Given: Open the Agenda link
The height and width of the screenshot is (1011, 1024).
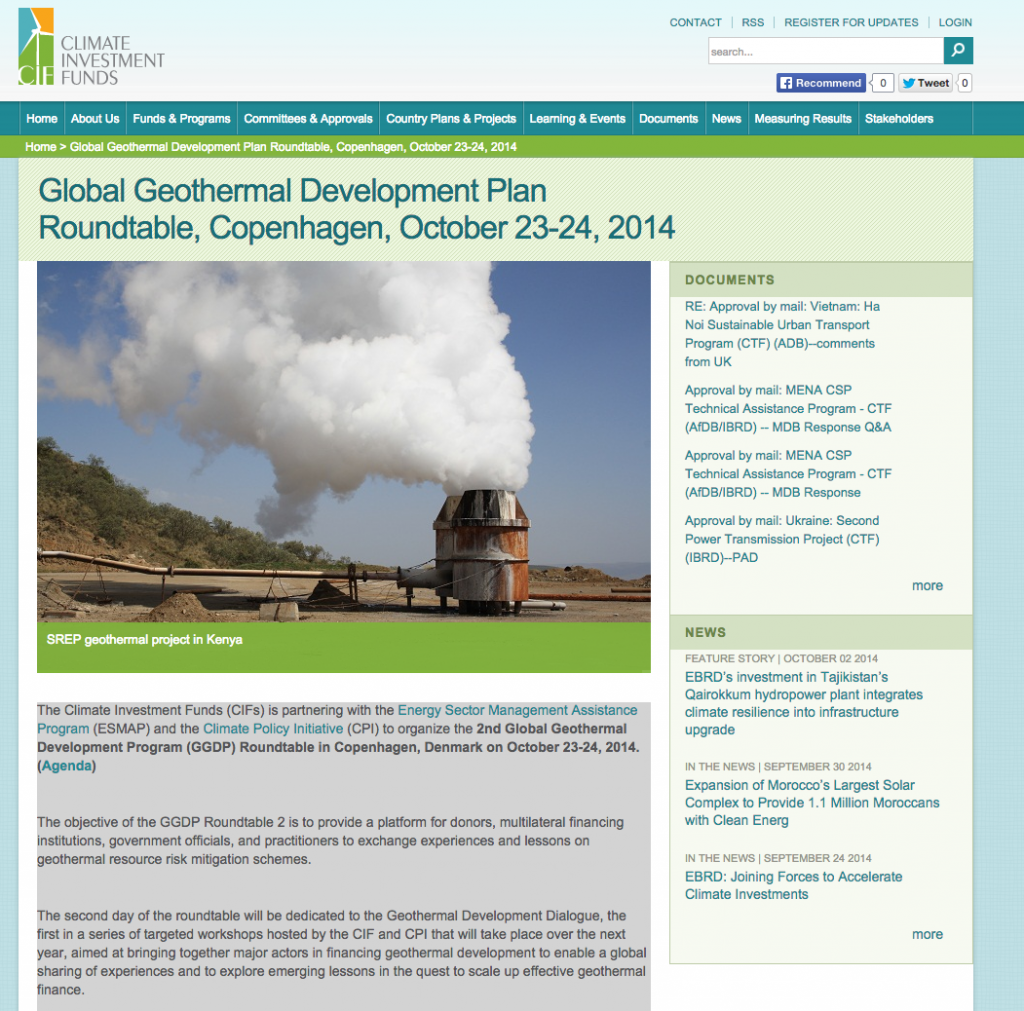Looking at the screenshot, I should [67, 766].
